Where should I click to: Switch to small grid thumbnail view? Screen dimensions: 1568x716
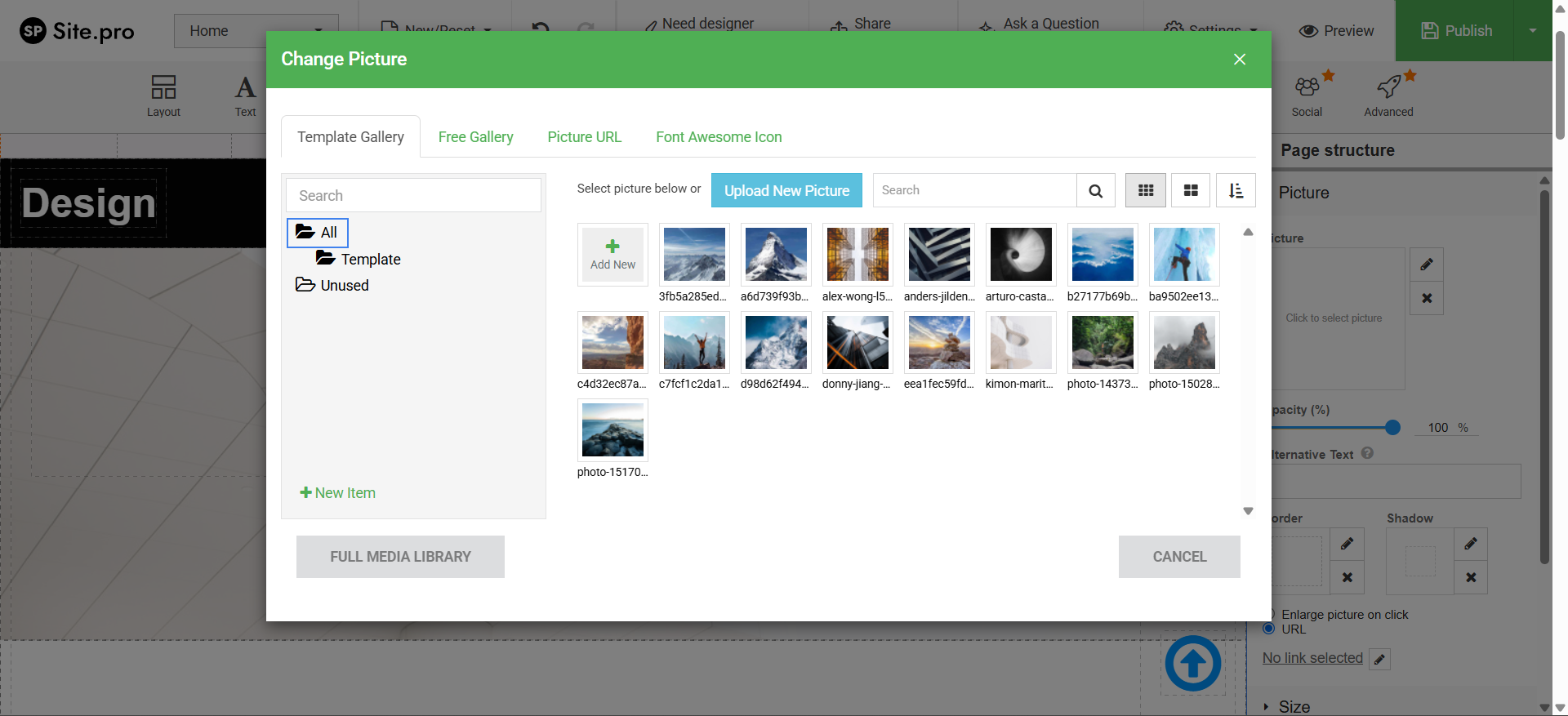1146,191
